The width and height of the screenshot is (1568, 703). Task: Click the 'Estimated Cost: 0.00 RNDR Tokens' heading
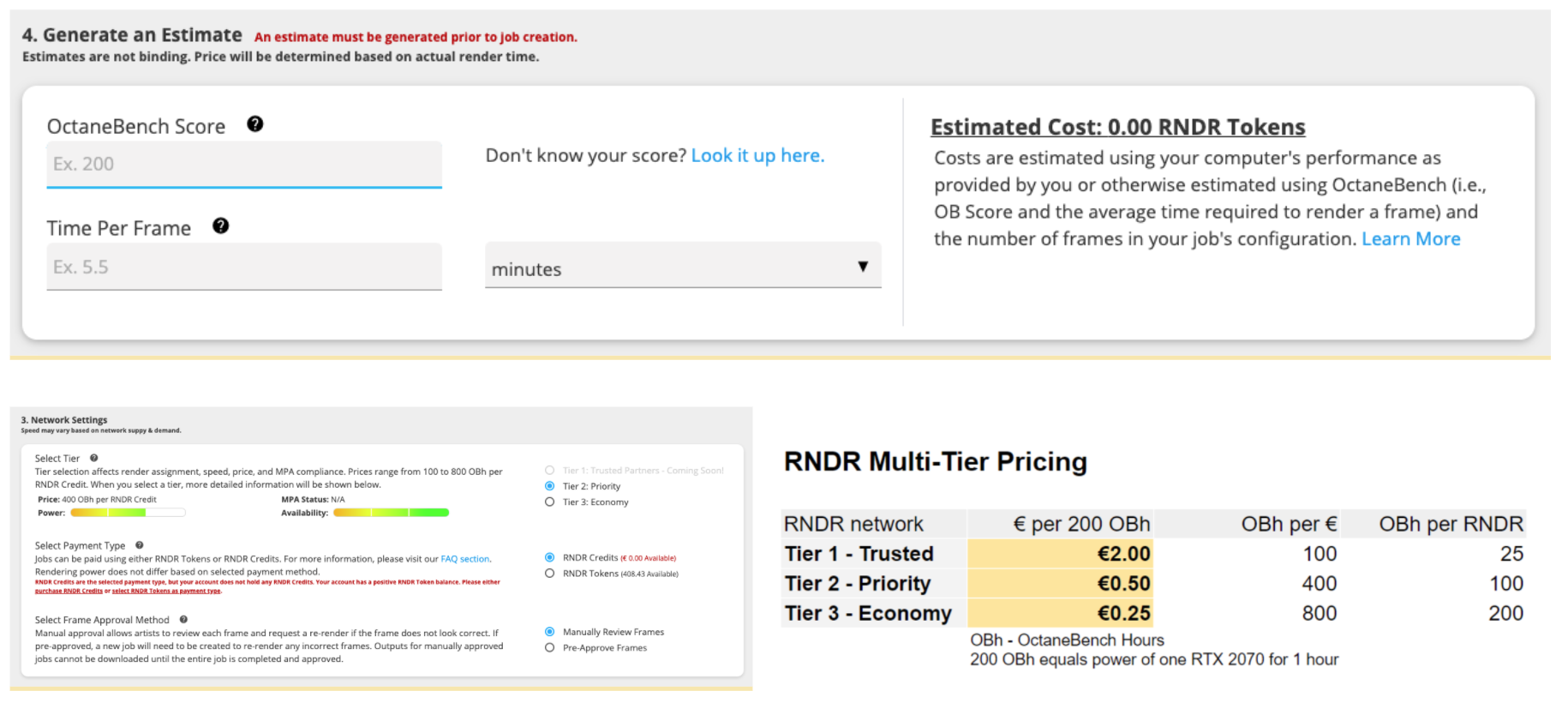pyautogui.click(x=1118, y=127)
